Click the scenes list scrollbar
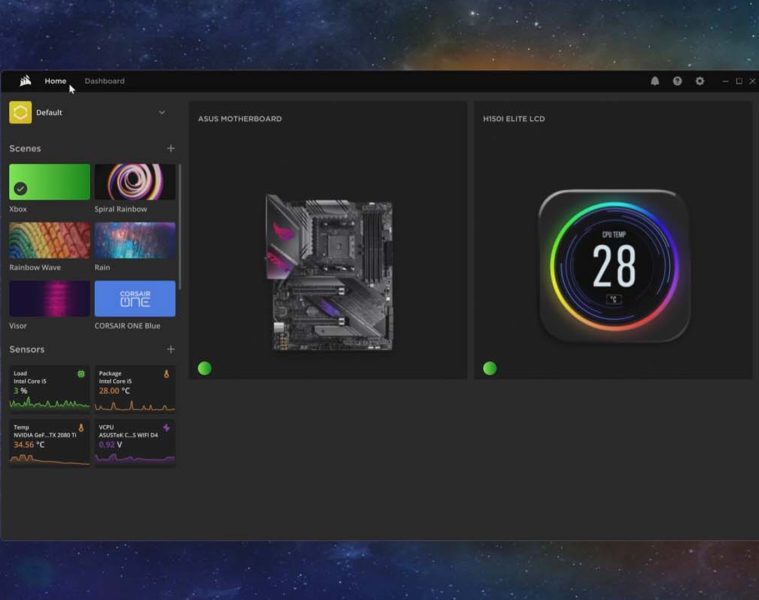The width and height of the screenshot is (759, 600). click(180, 227)
